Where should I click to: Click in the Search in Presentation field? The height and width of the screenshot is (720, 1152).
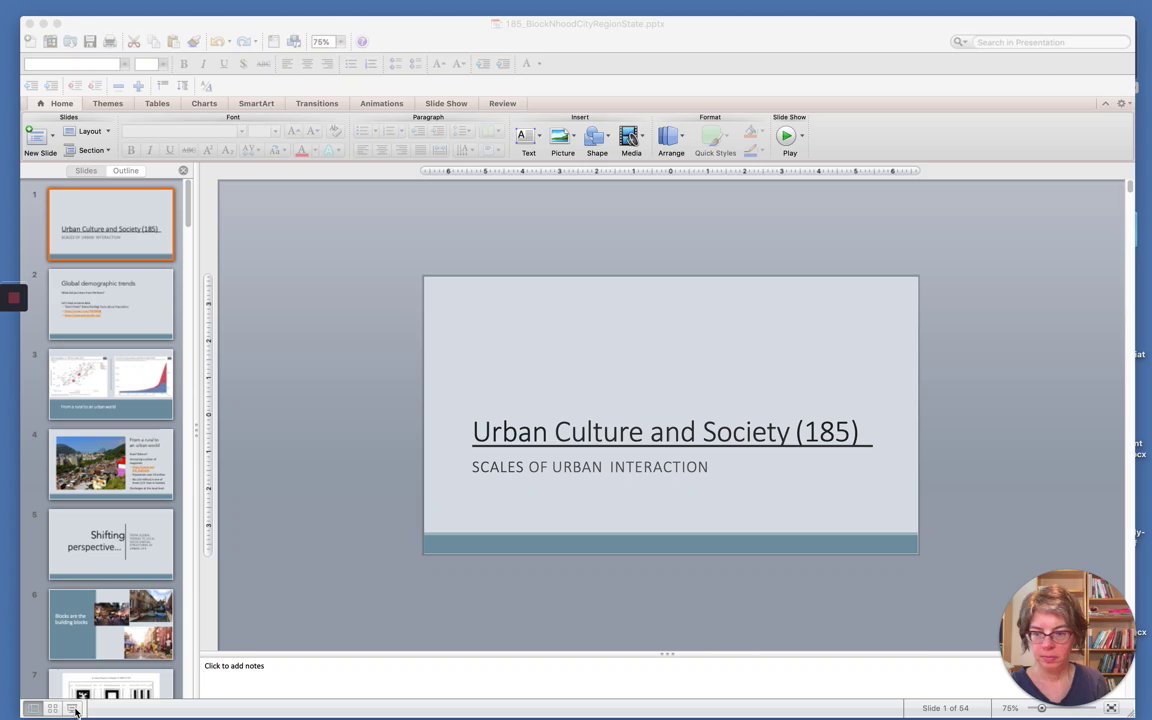[1049, 42]
